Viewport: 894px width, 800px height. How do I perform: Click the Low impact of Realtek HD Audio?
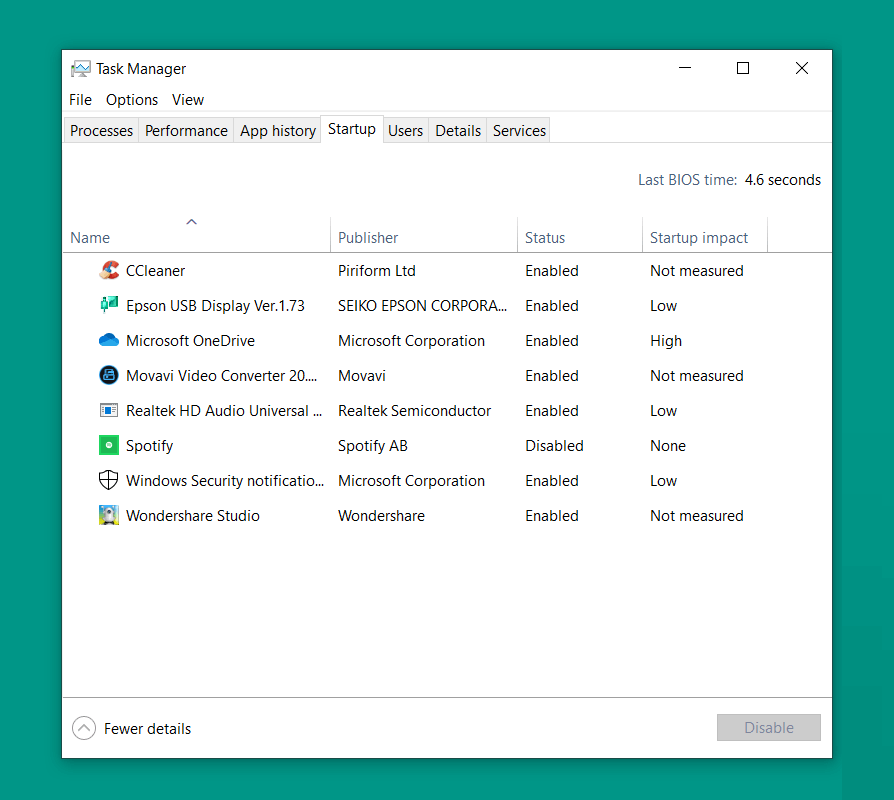664,411
